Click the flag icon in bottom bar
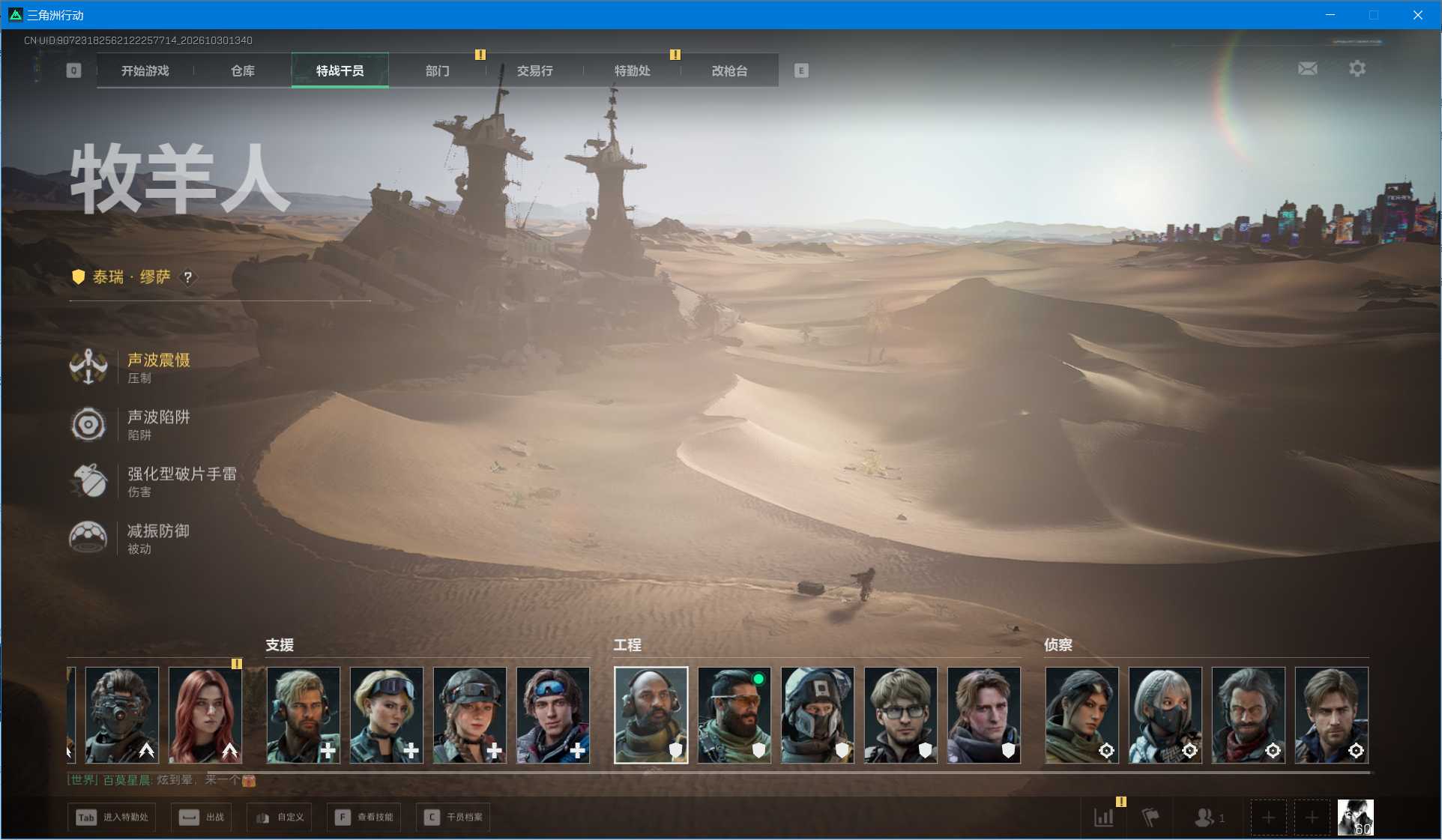This screenshot has width=1442, height=840. click(1150, 818)
